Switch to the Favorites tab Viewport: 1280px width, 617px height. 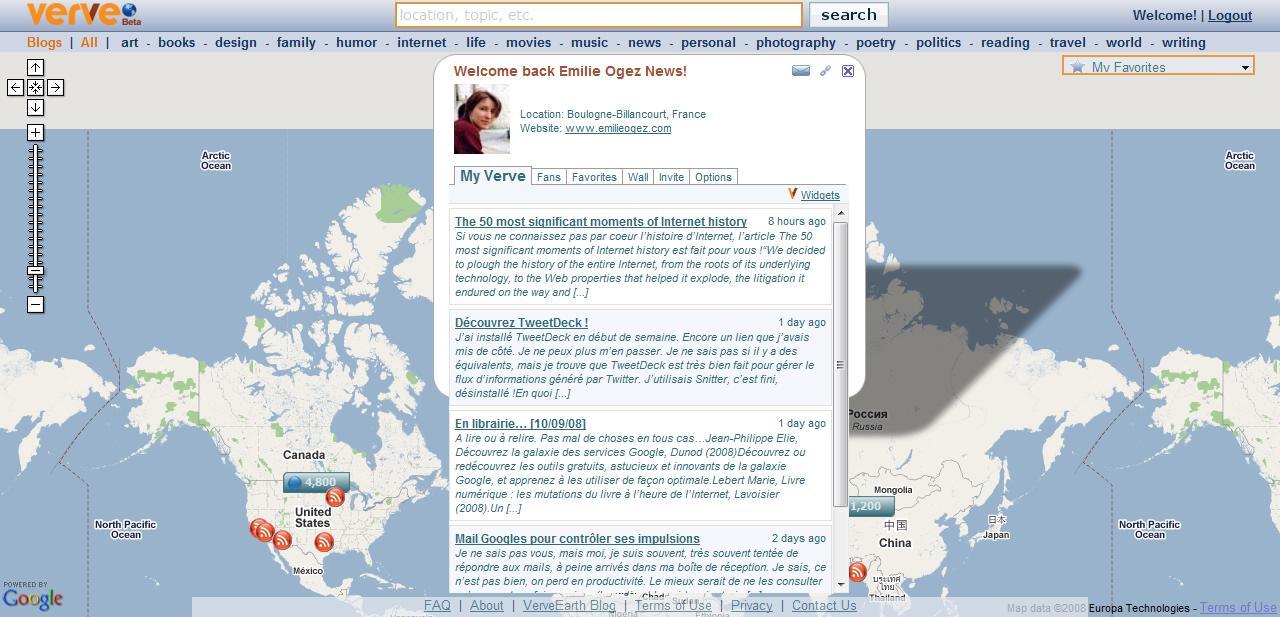coord(594,177)
